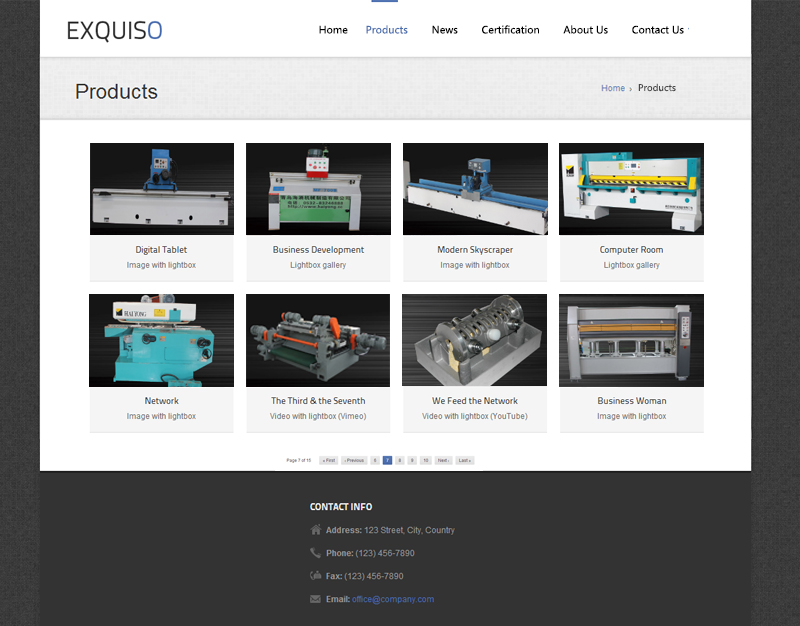Viewport: 800px width, 626px height.
Task: Open the Business Woman title link
Action: 631,401
